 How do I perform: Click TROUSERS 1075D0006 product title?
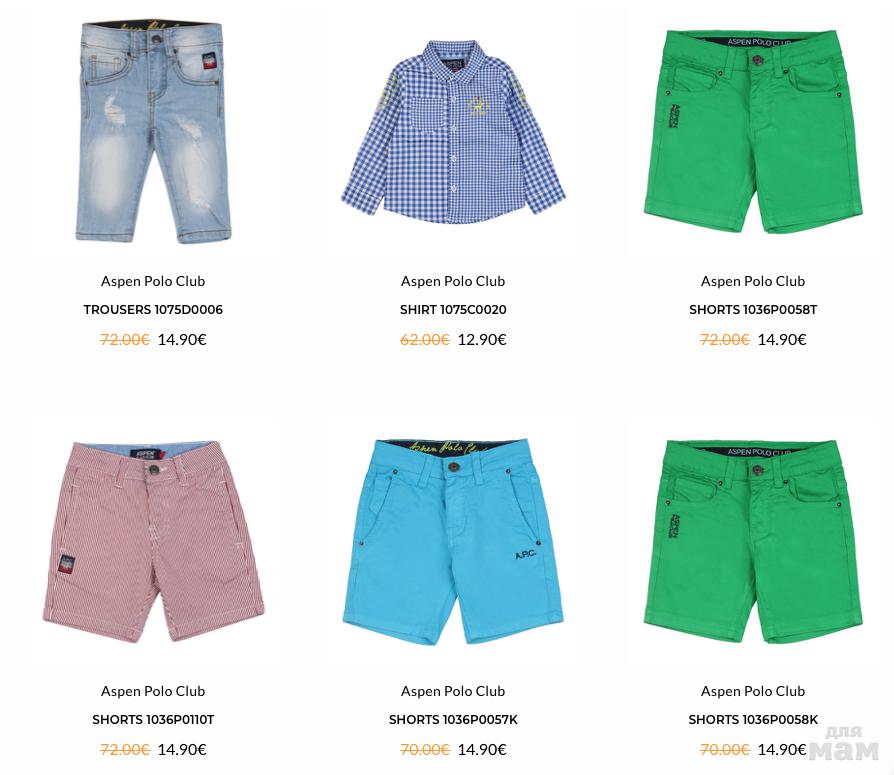153,310
